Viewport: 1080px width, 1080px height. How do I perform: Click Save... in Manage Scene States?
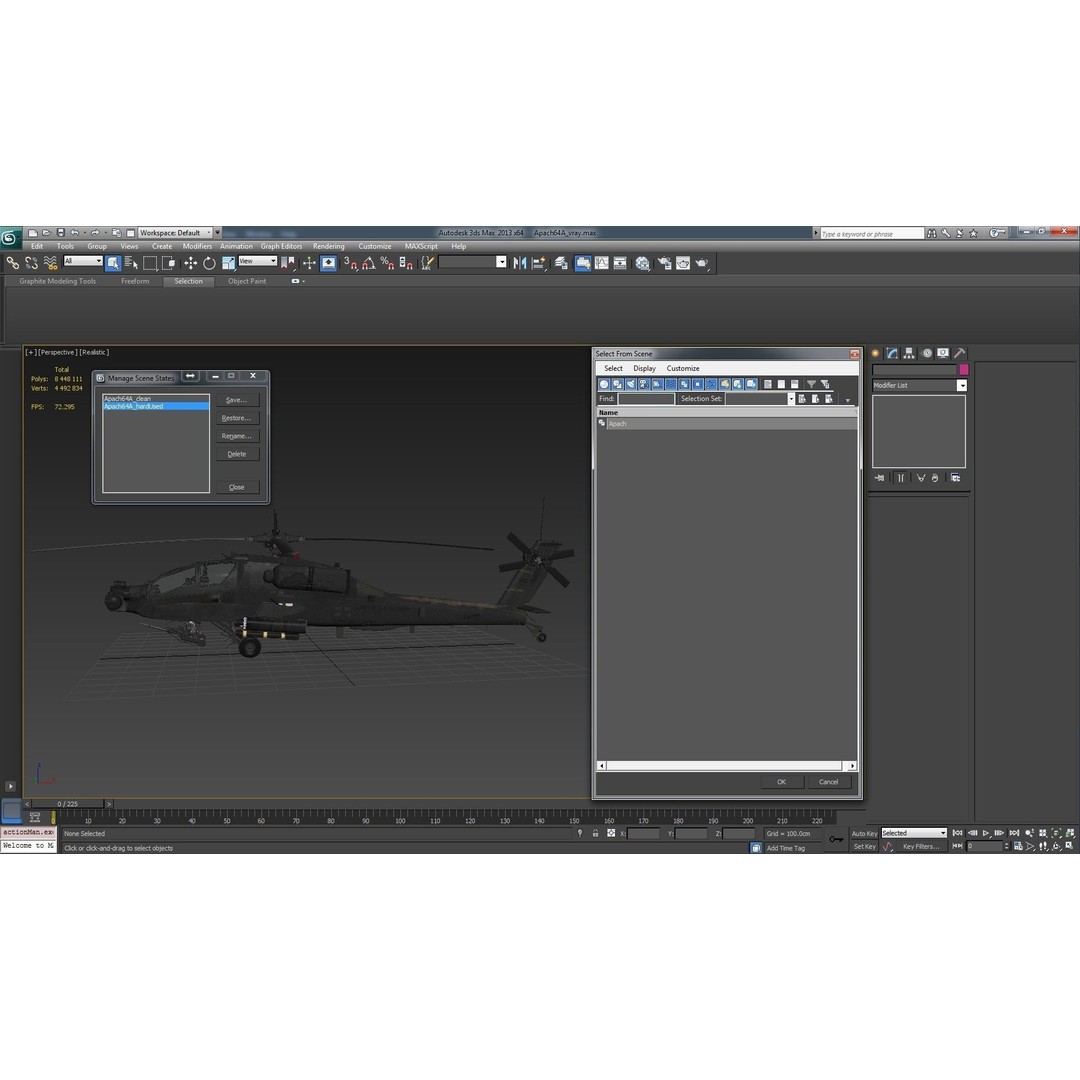pyautogui.click(x=237, y=400)
